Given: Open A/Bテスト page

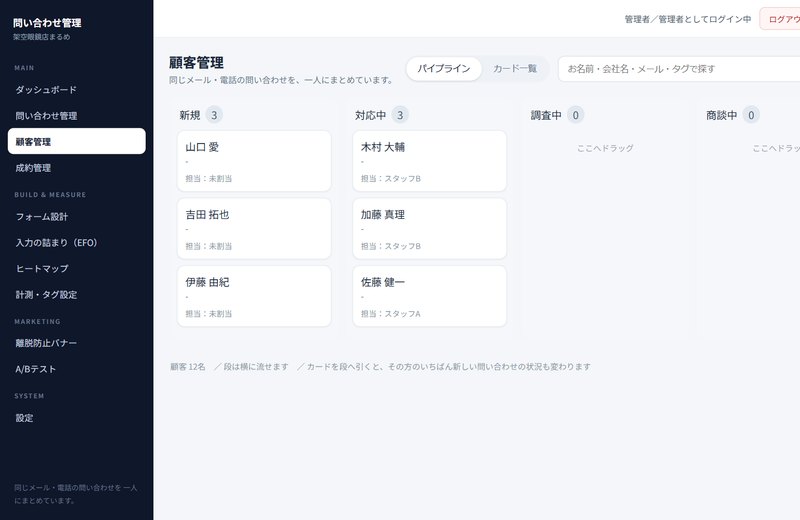Looking at the screenshot, I should pyautogui.click(x=77, y=369).
